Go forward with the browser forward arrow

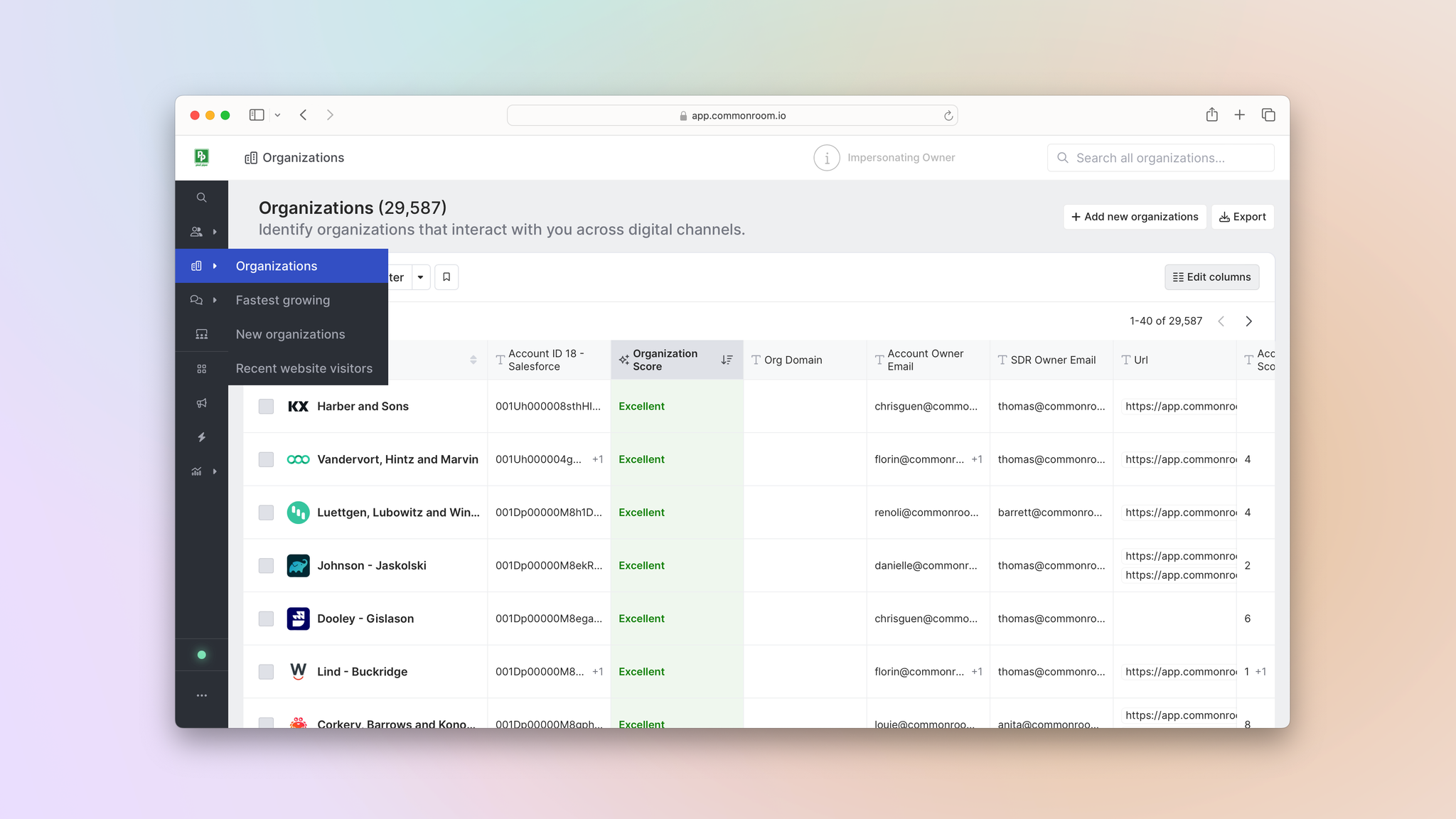point(330,114)
